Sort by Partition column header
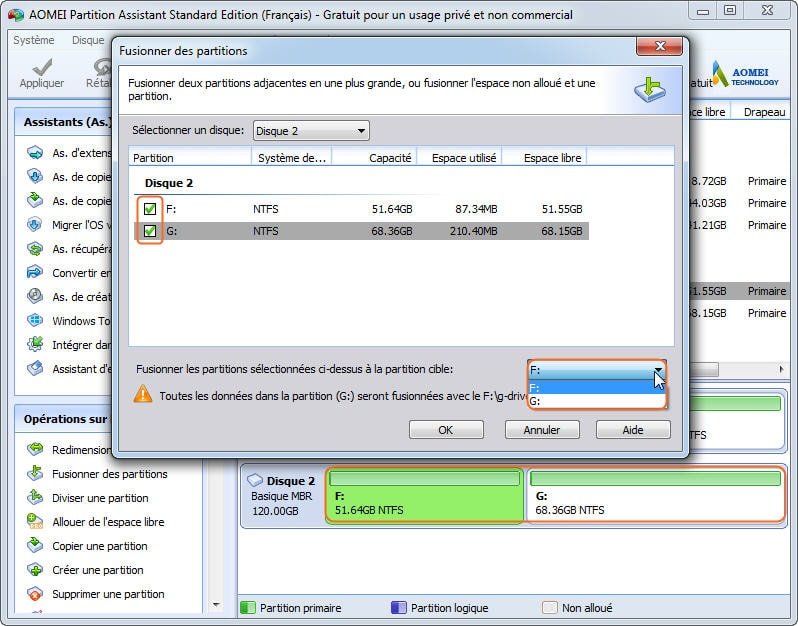 [x=190, y=158]
